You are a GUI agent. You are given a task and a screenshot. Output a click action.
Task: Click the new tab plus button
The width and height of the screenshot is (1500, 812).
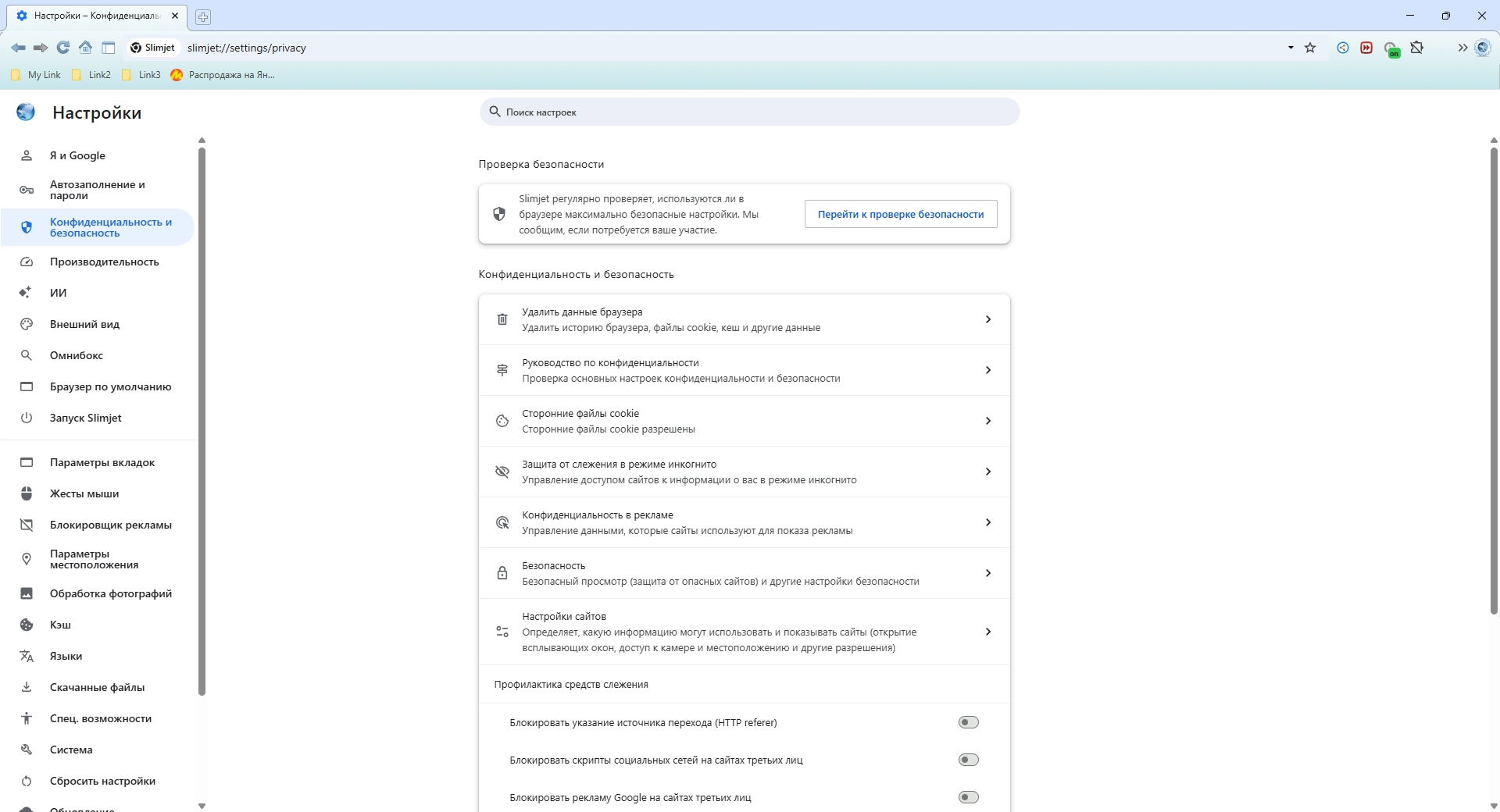click(x=203, y=16)
